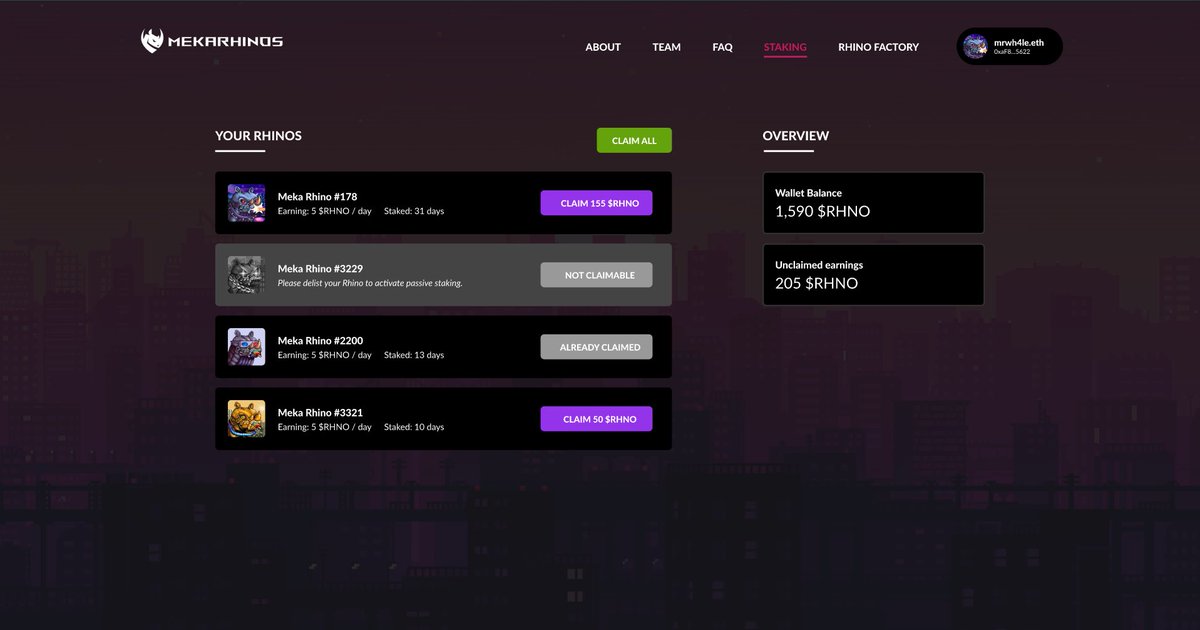The height and width of the screenshot is (630, 1200).
Task: Open the Team menu item
Action: pyautogui.click(x=666, y=47)
